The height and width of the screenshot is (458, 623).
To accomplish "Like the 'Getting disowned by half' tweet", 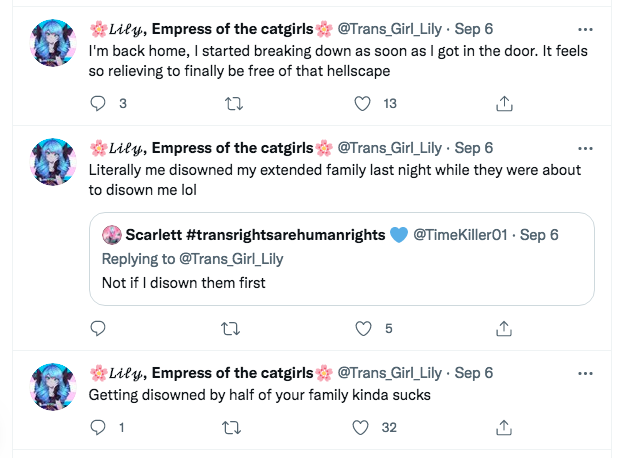I will point(361,428).
